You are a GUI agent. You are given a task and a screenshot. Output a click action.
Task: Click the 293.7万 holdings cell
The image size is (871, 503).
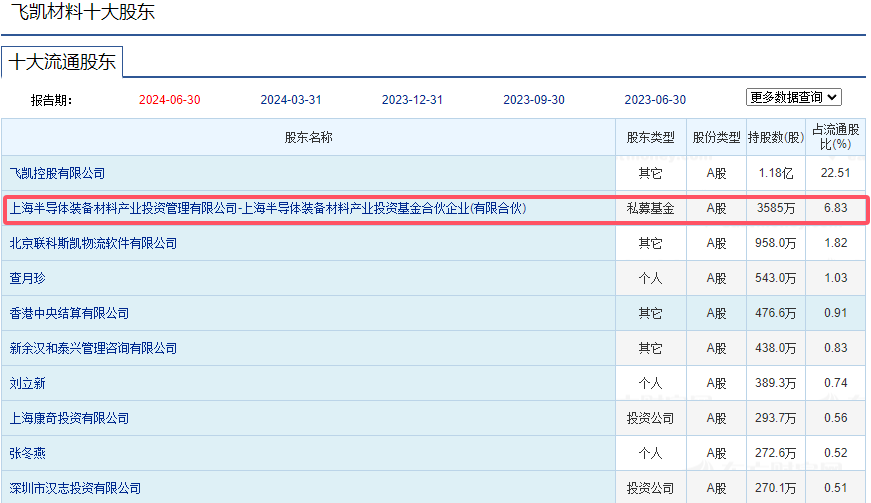click(x=775, y=418)
